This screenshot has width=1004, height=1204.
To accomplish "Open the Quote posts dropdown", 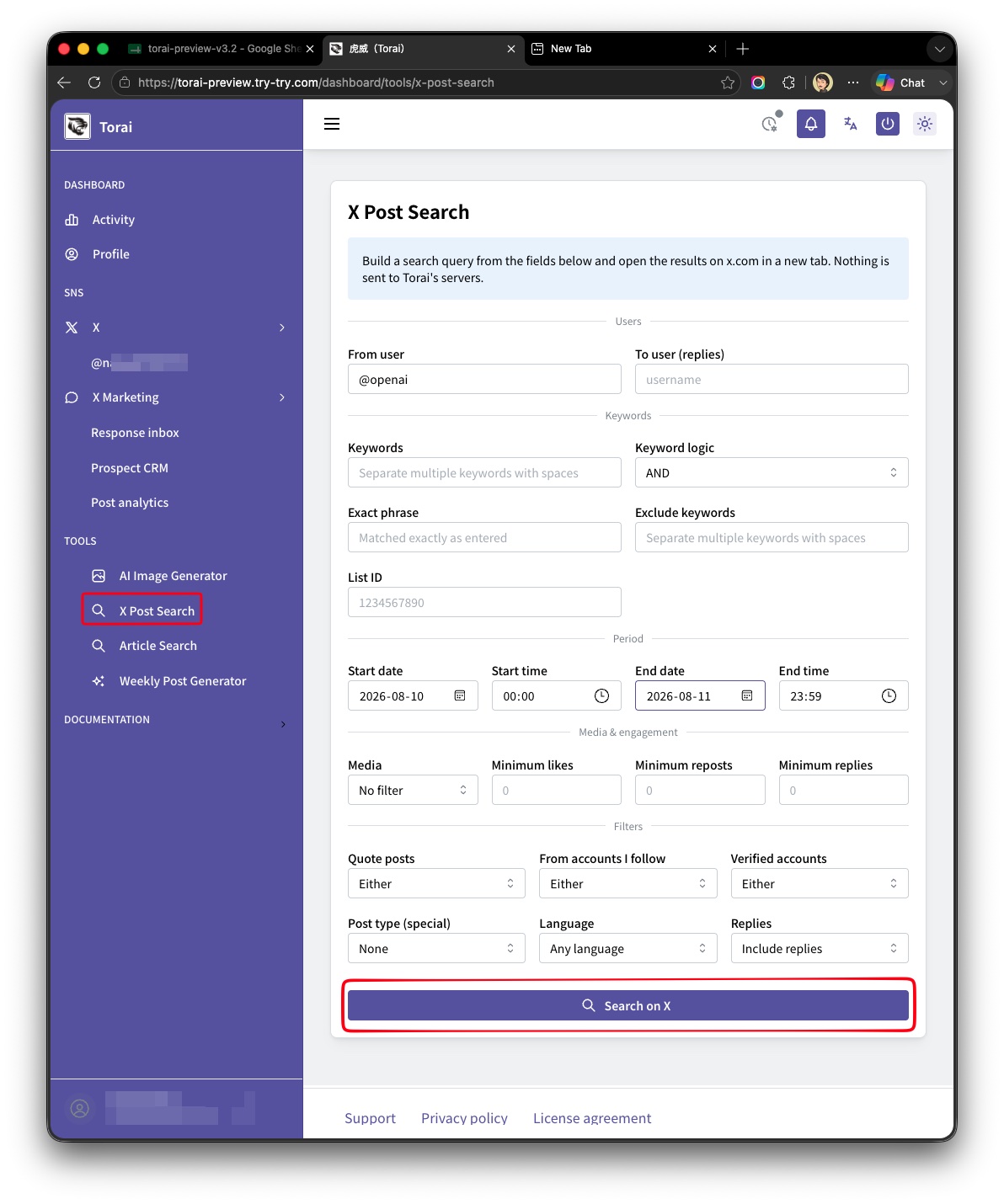I will pyautogui.click(x=436, y=883).
